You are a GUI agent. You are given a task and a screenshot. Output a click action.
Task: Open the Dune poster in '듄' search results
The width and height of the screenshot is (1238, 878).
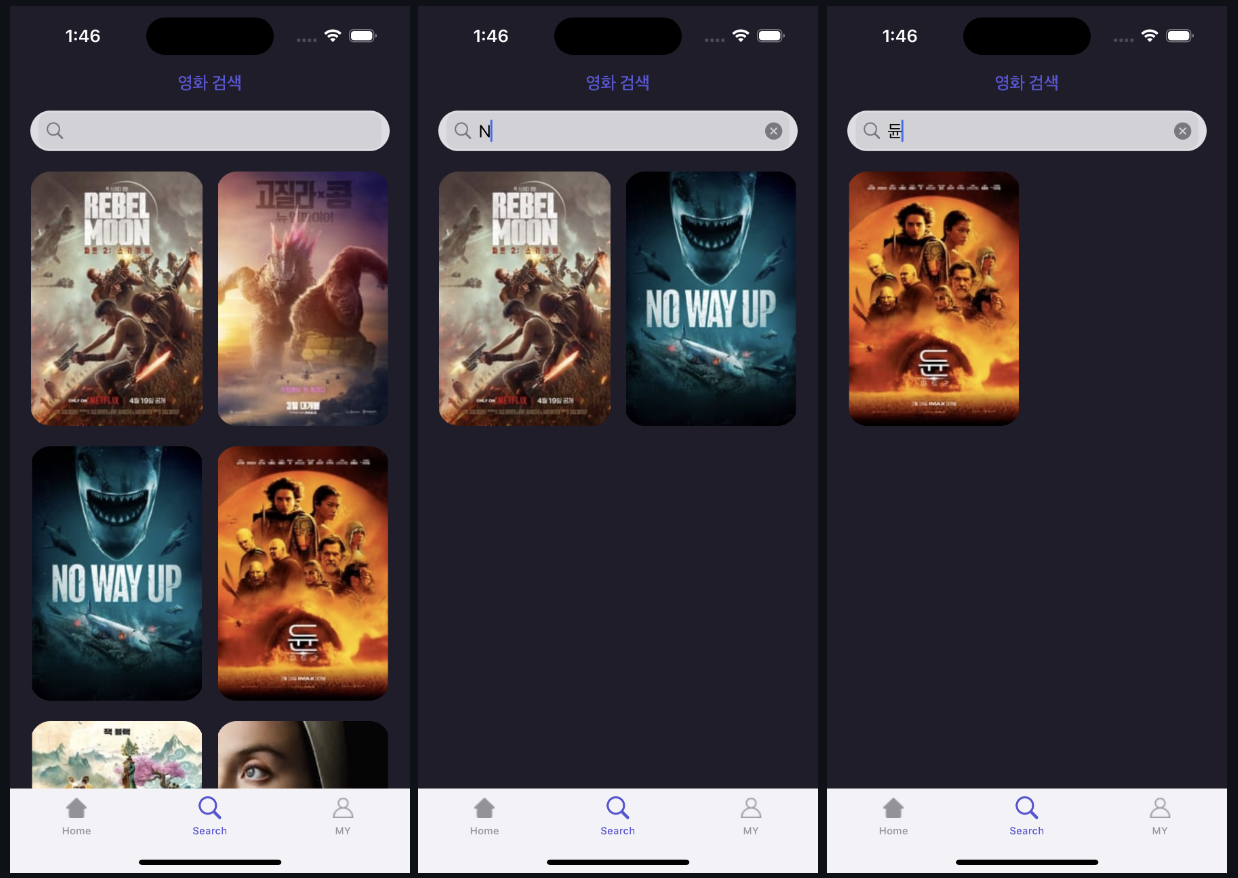pyautogui.click(x=934, y=299)
